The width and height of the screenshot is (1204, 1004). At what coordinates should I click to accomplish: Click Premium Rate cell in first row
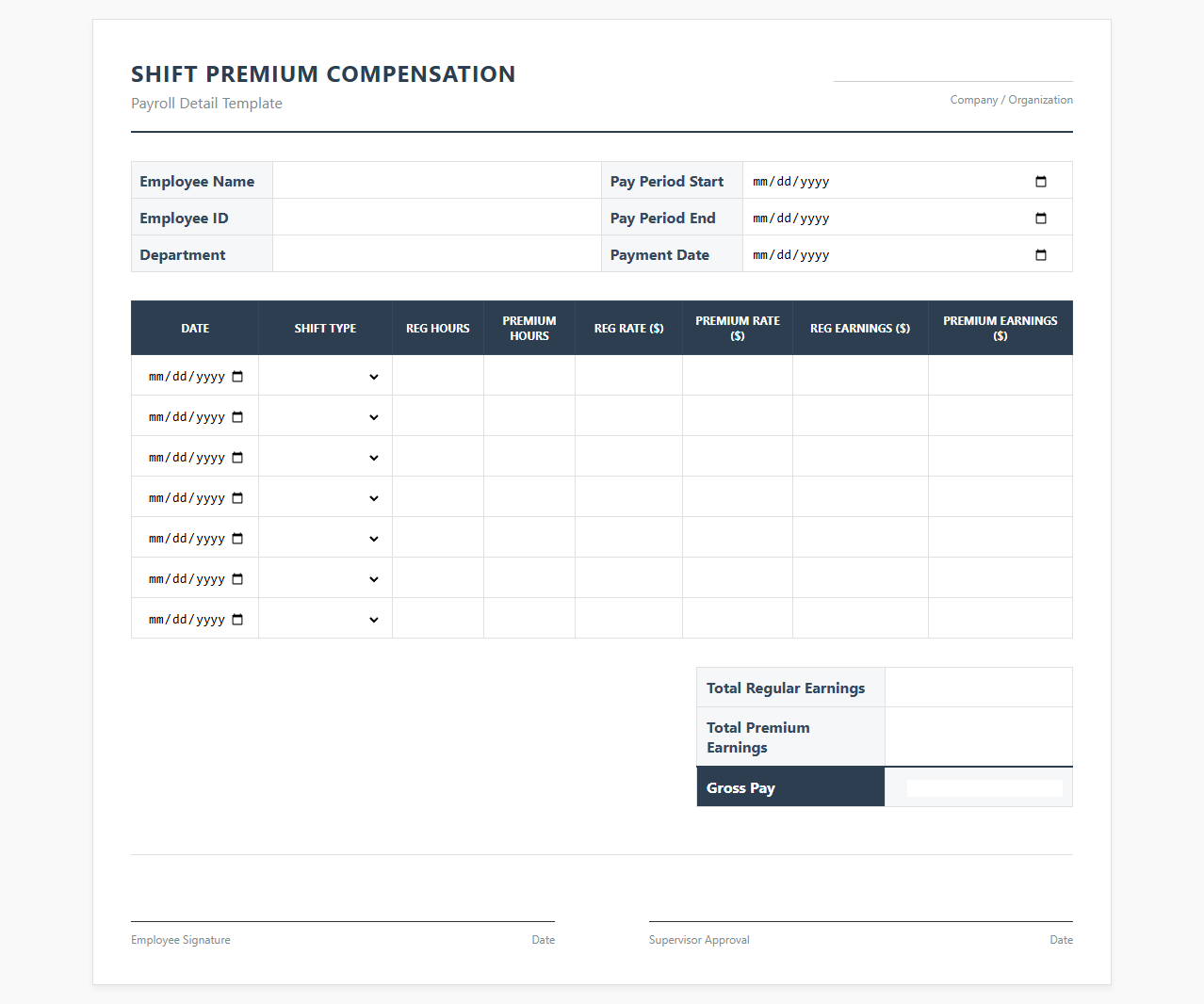pos(738,376)
